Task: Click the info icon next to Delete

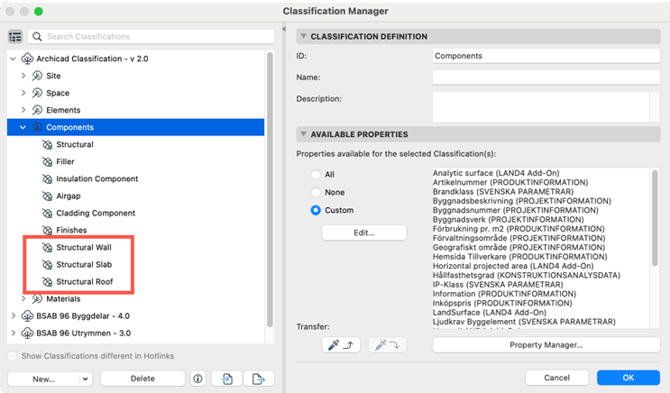Action: coord(198,378)
